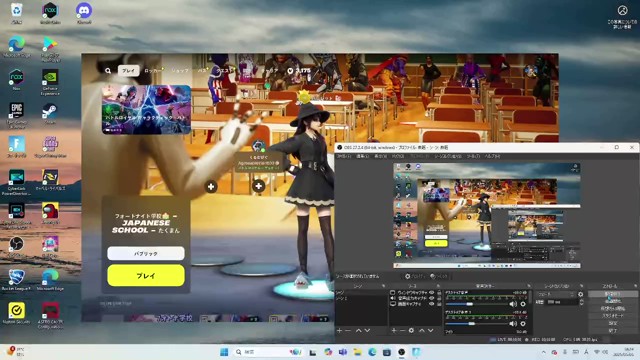Open the scene transition type dropdown
Viewport: 640px width, 360px height.
(555, 294)
